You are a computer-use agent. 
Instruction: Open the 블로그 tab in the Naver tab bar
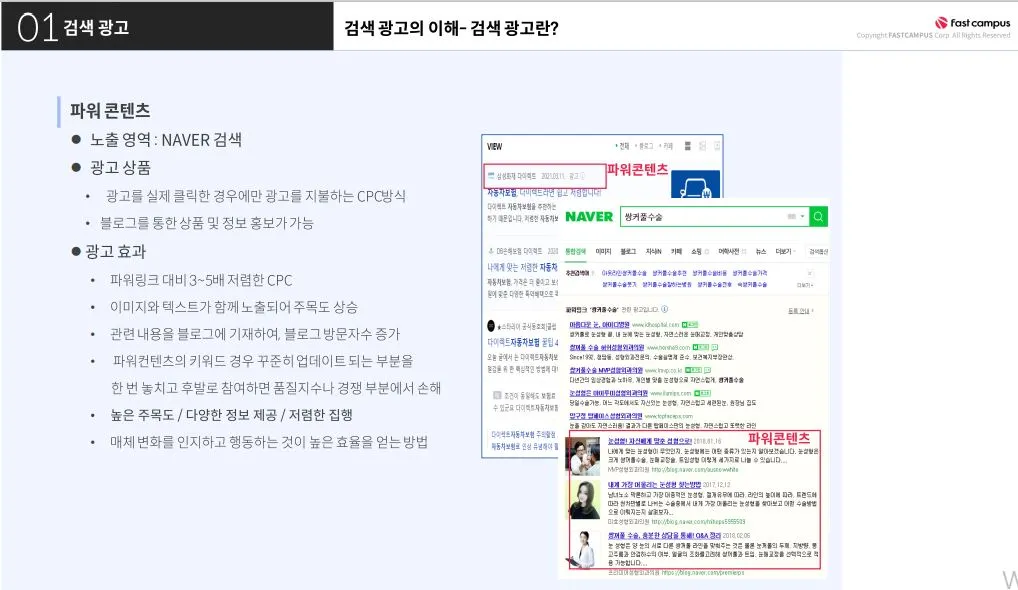pyautogui.click(x=628, y=251)
